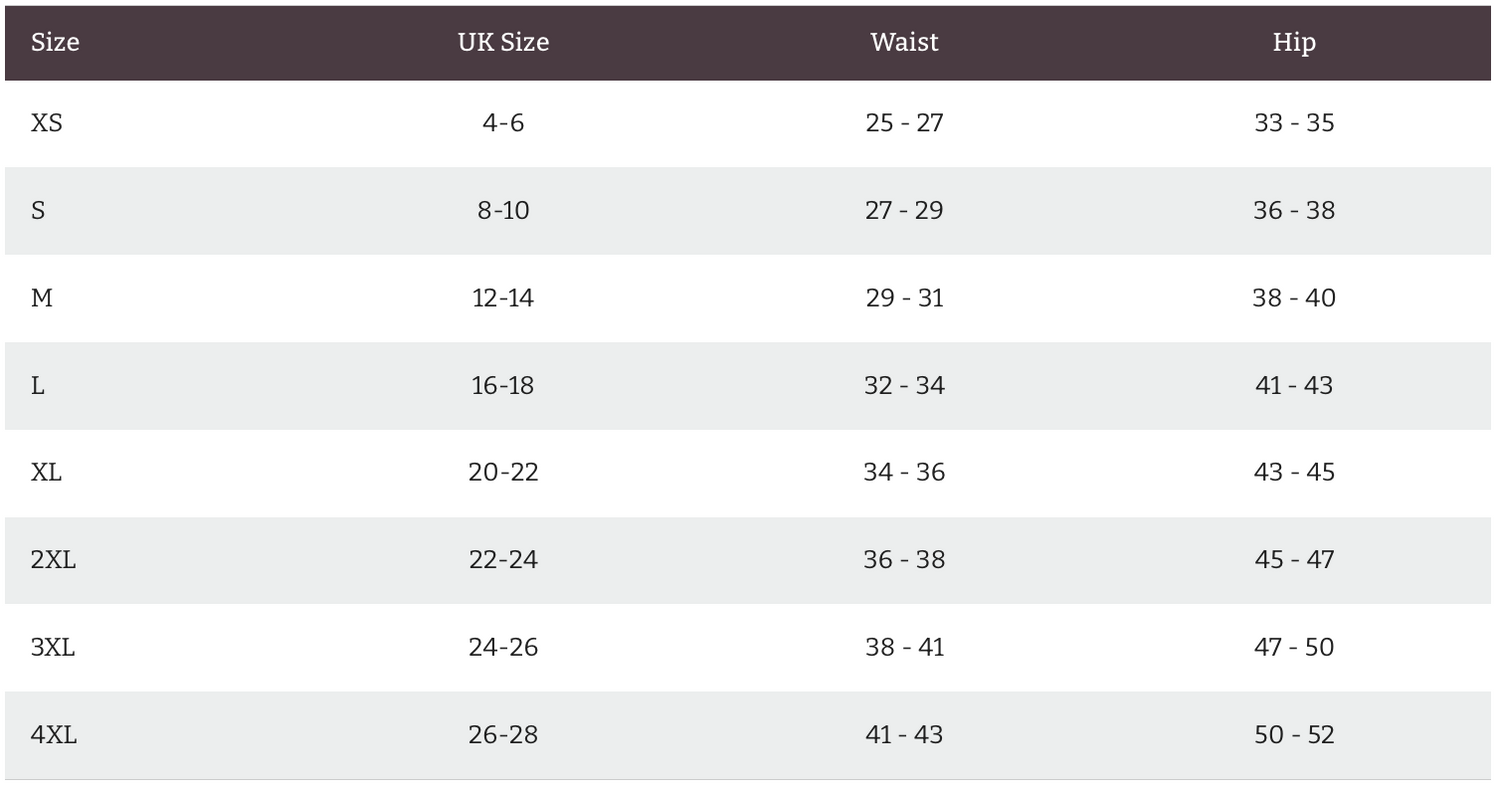Click waist value 32 - 34
Image resolution: width=1500 pixels, height=790 pixels.
click(x=904, y=386)
